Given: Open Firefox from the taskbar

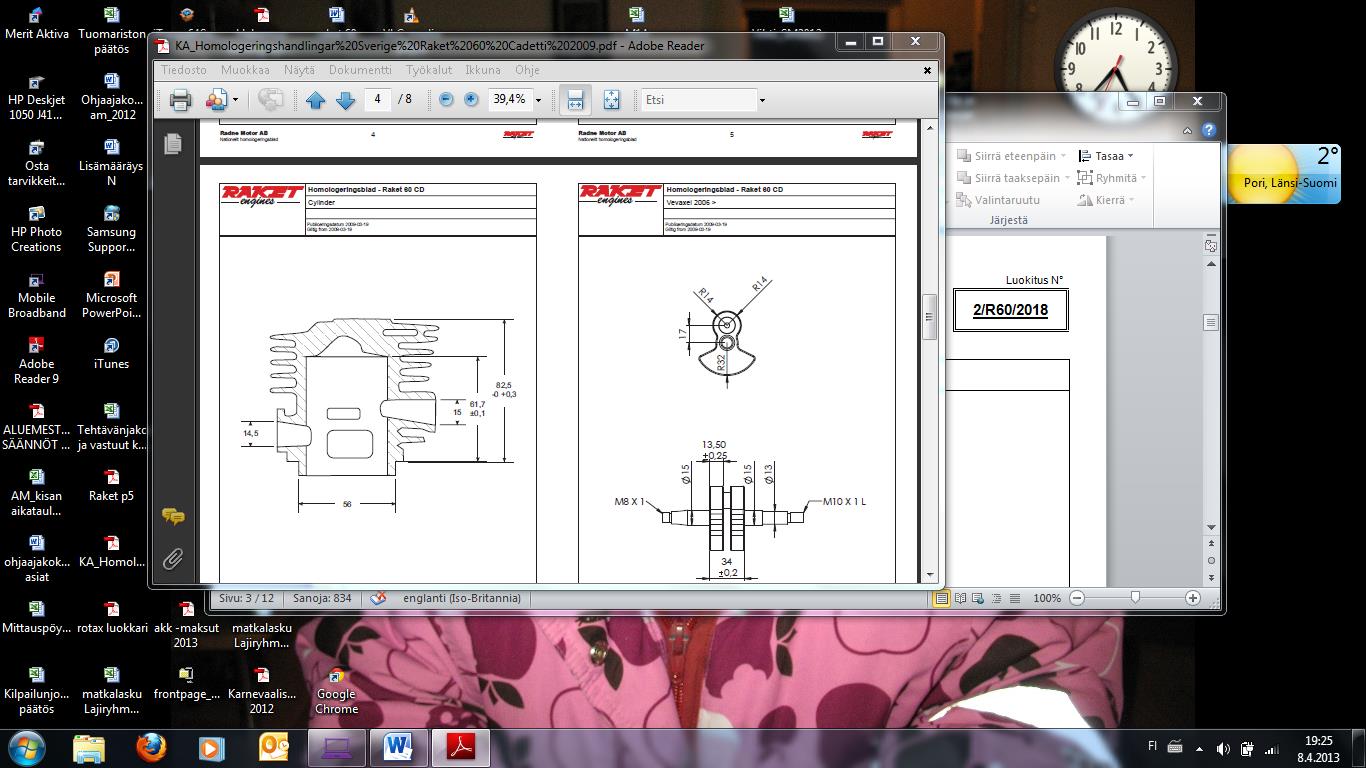Looking at the screenshot, I should click(151, 747).
